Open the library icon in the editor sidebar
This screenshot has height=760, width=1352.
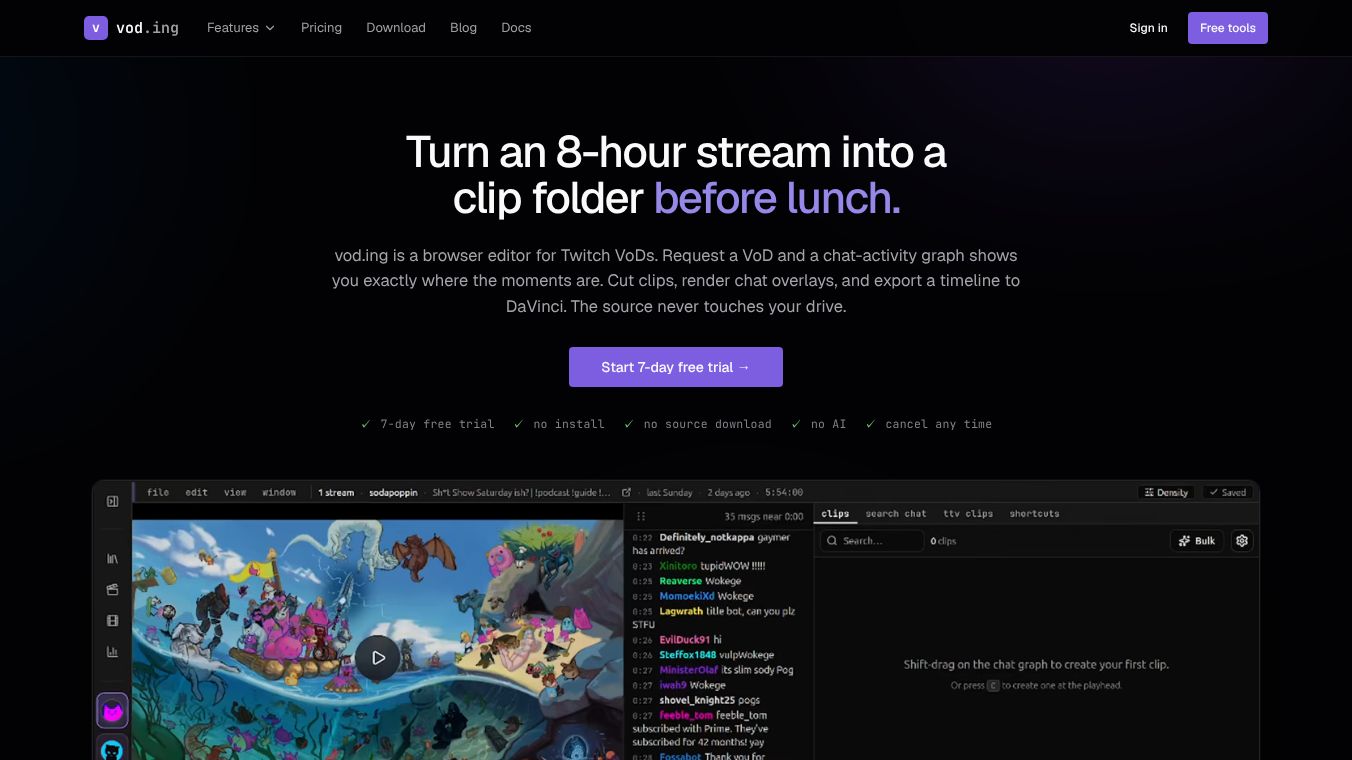coord(112,559)
